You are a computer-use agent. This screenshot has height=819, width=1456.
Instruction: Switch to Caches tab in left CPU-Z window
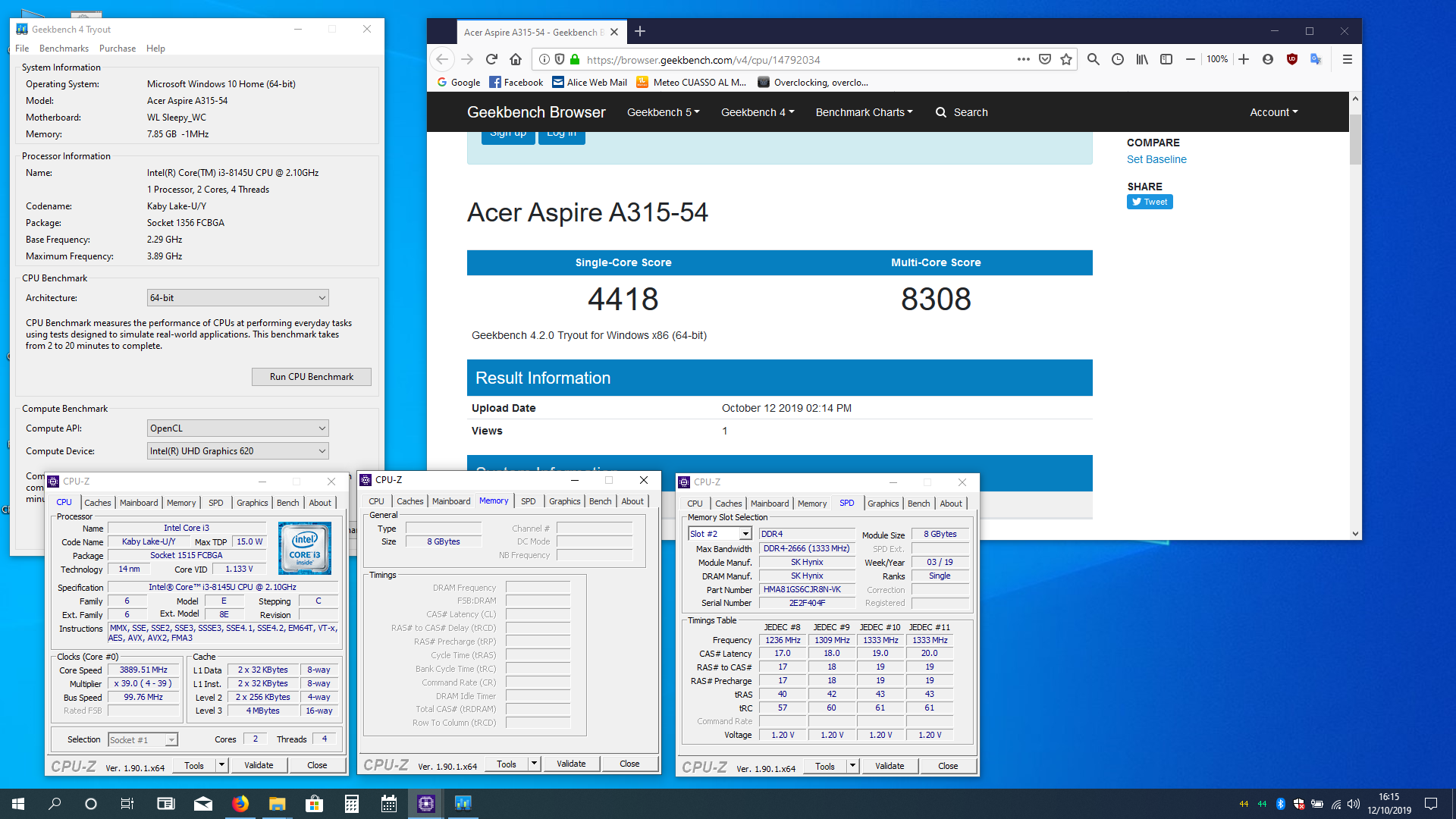[98, 503]
